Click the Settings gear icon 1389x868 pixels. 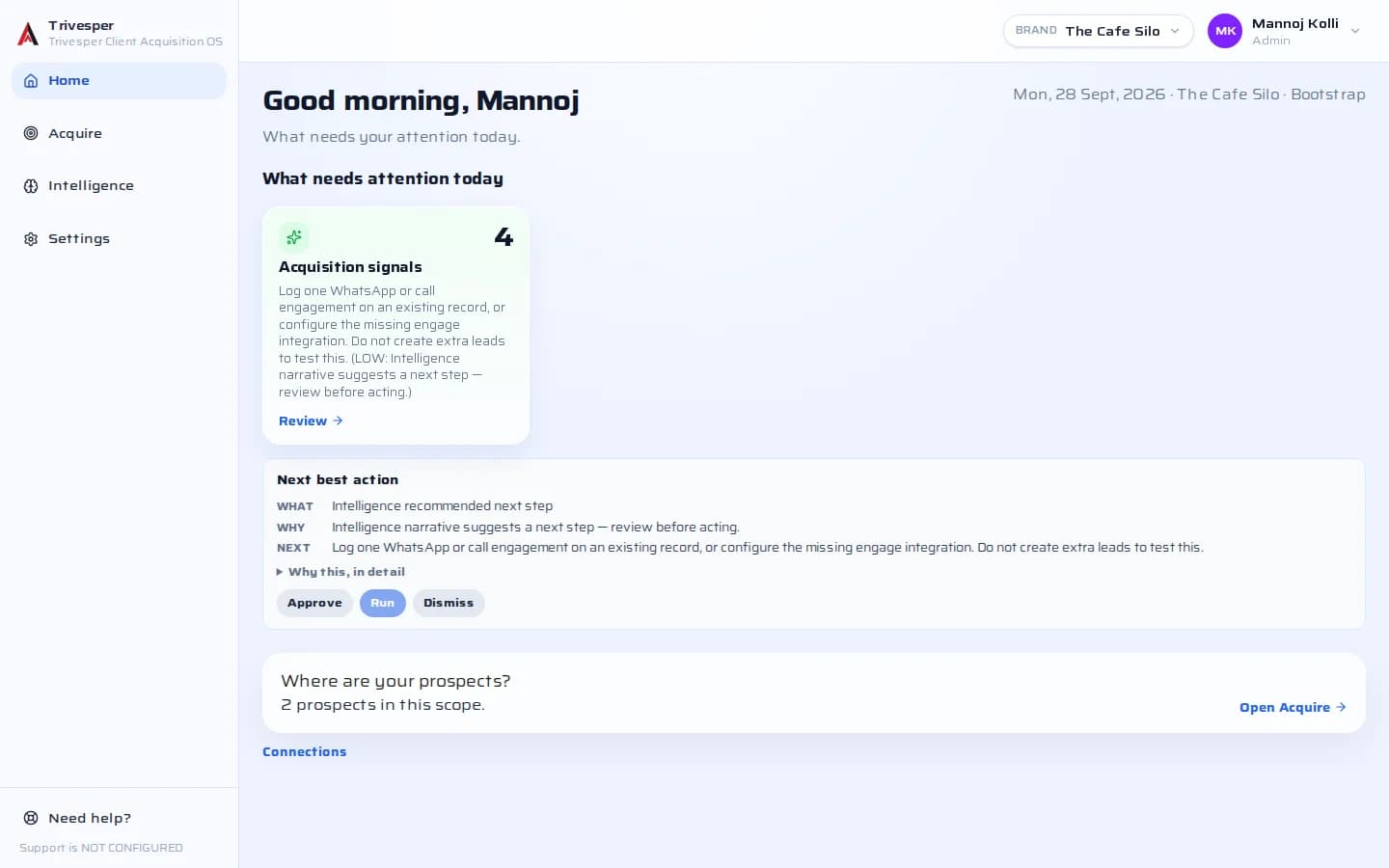[x=31, y=239]
